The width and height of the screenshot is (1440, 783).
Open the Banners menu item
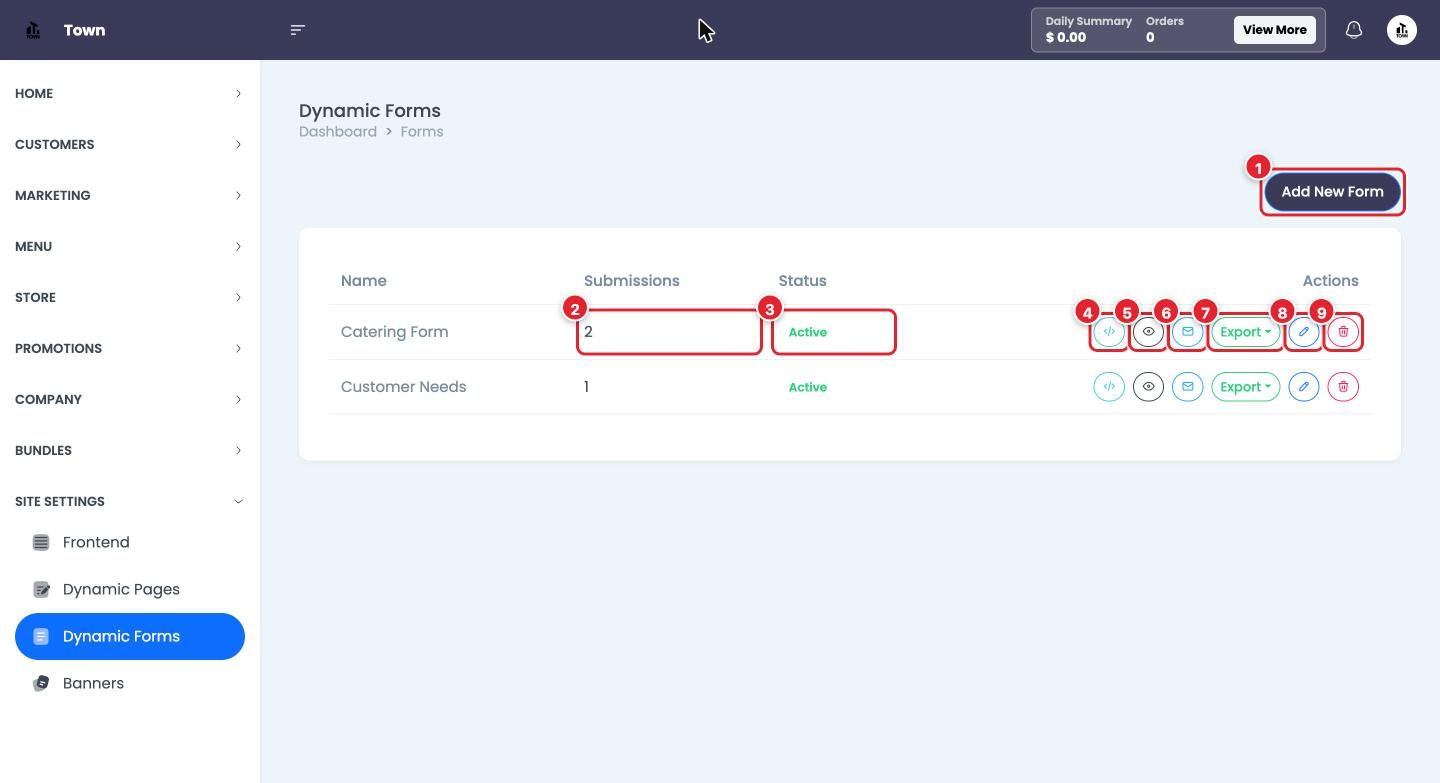pos(130,683)
